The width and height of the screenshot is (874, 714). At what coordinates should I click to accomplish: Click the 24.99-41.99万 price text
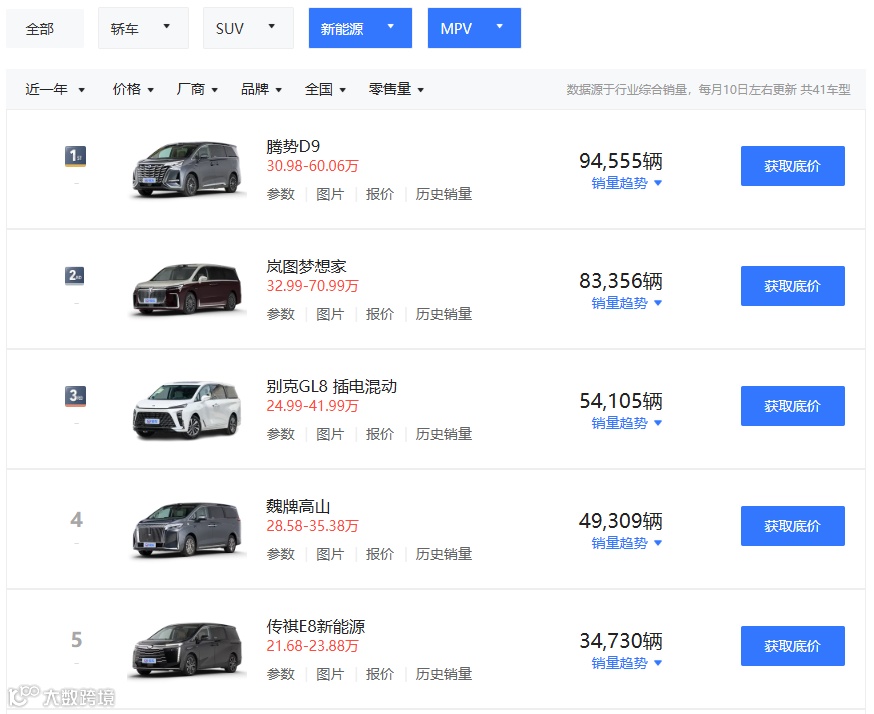click(x=312, y=405)
